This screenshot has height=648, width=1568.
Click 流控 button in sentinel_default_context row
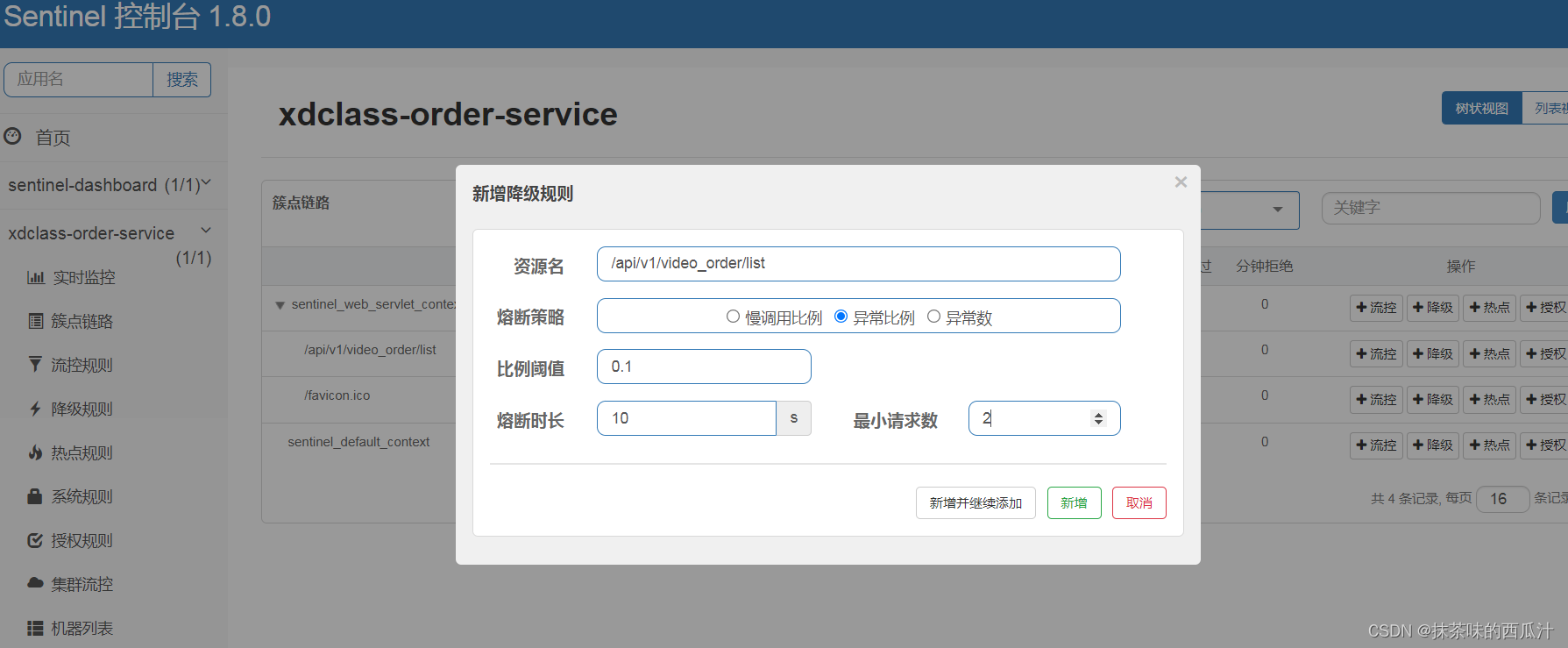coord(1376,445)
